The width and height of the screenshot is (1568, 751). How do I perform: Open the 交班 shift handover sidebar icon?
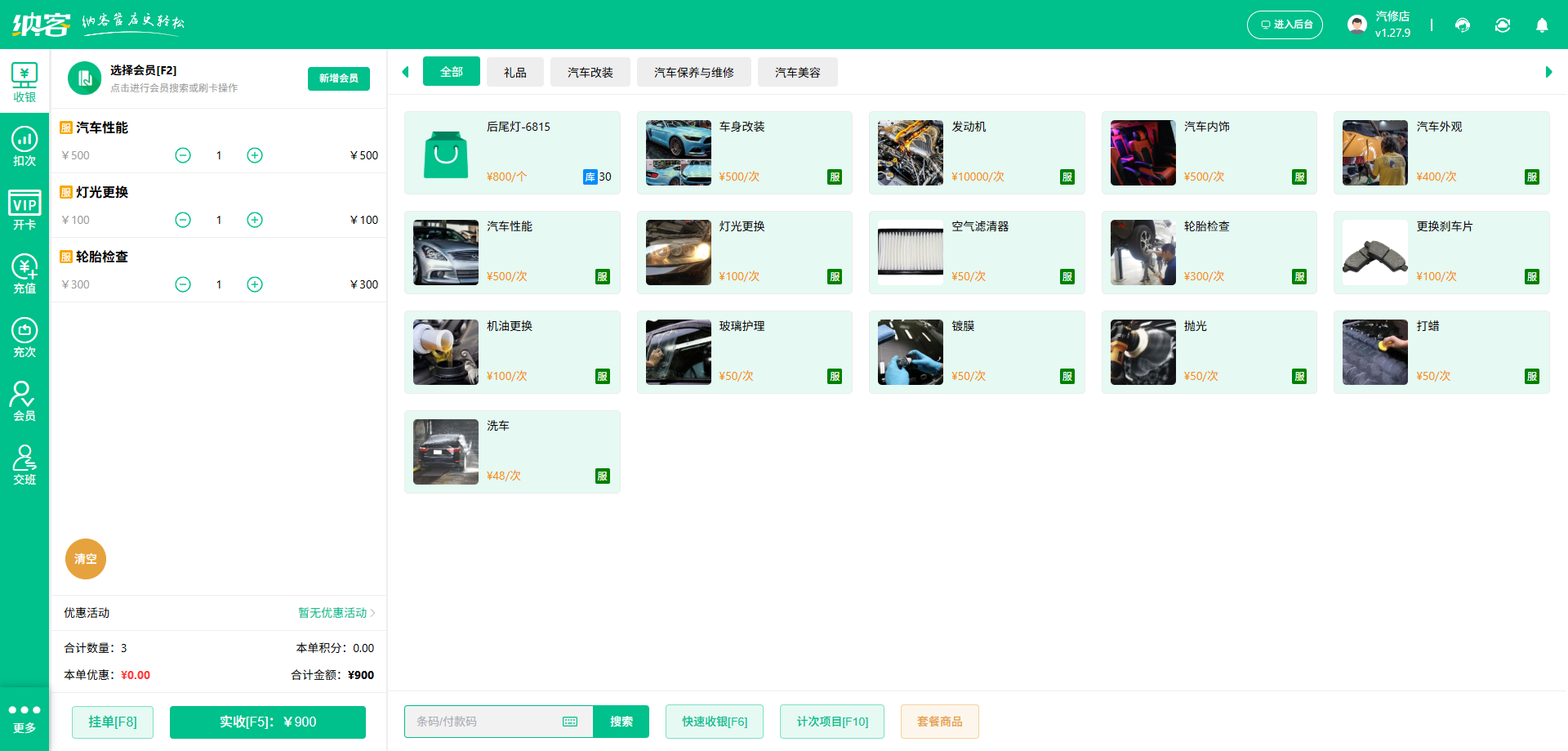point(24,465)
